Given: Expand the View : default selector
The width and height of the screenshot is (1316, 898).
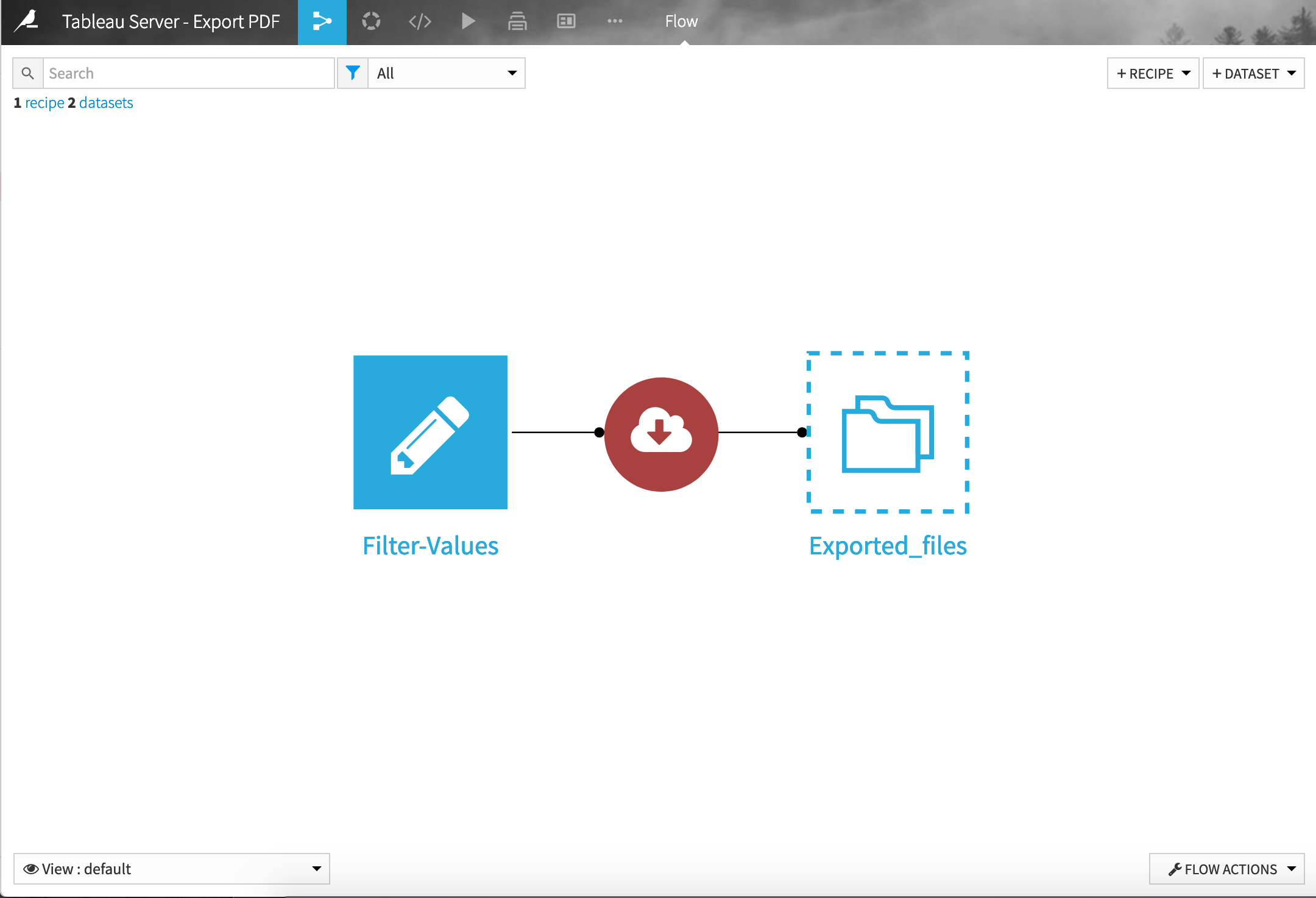Looking at the screenshot, I should click(x=171, y=869).
